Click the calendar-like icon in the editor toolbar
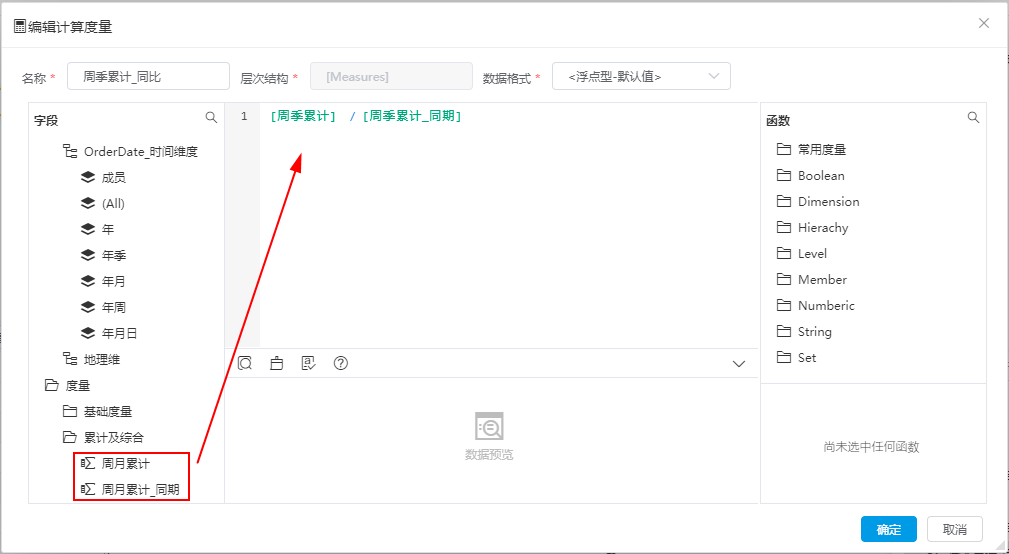1009x554 pixels. click(277, 363)
